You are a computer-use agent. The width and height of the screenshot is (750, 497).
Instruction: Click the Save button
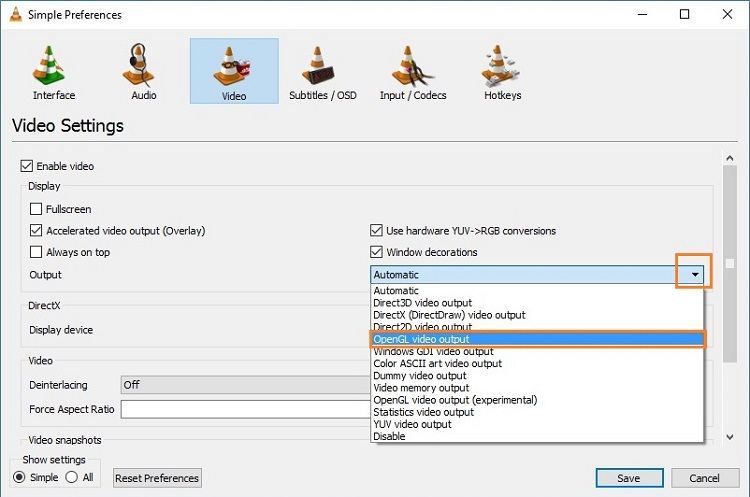point(629,478)
